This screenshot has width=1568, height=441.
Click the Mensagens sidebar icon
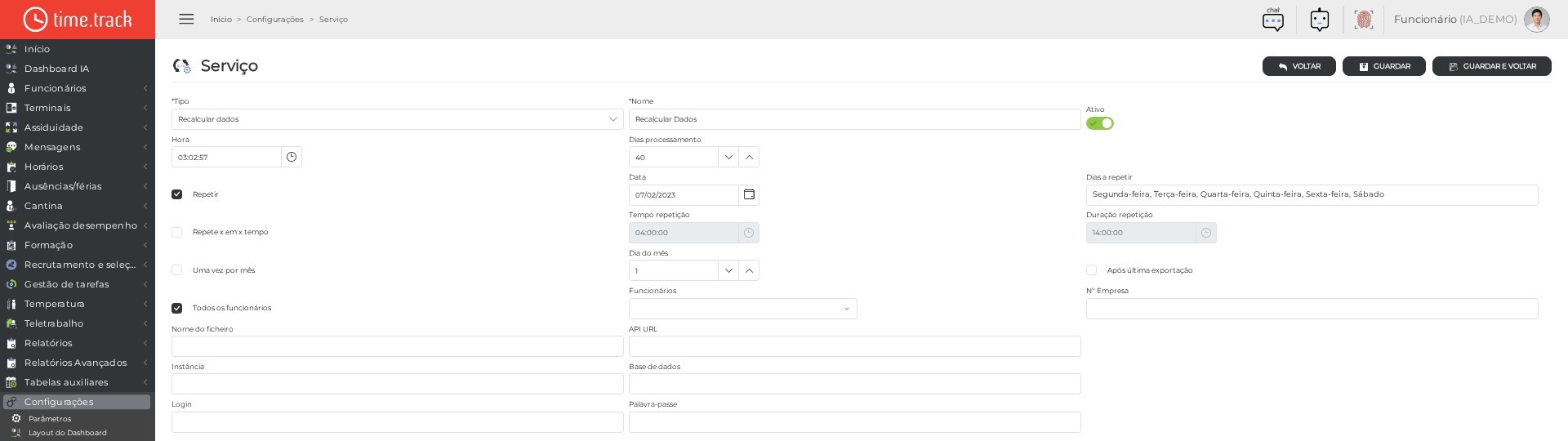pos(11,147)
